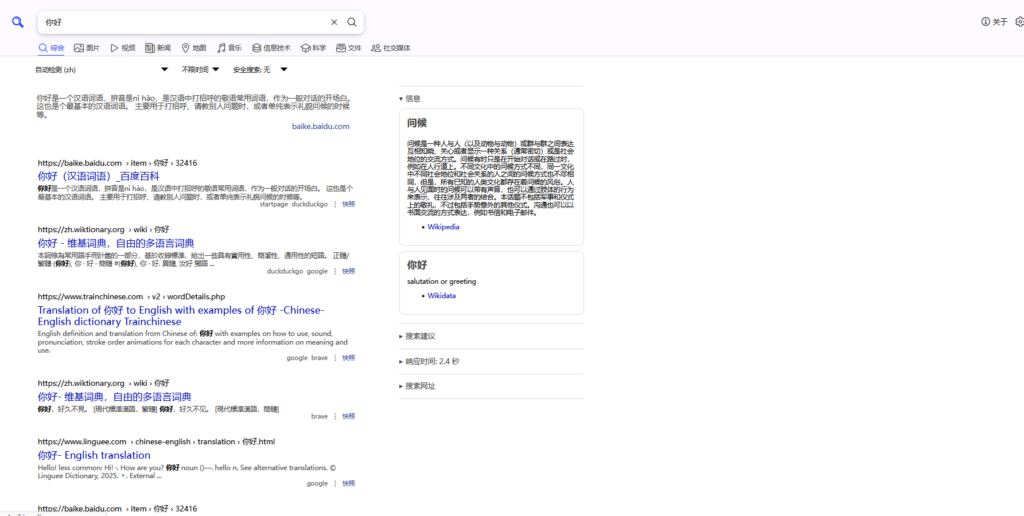Image resolution: width=1024 pixels, height=516 pixels.
Task: Click the SearXNG magnifier logo
Action: [x=18, y=22]
